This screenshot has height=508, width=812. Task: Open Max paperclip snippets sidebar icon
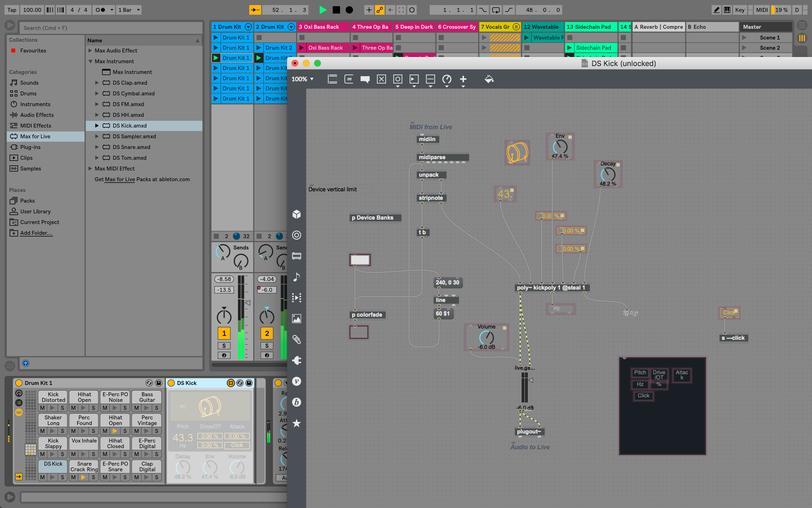coord(297,340)
